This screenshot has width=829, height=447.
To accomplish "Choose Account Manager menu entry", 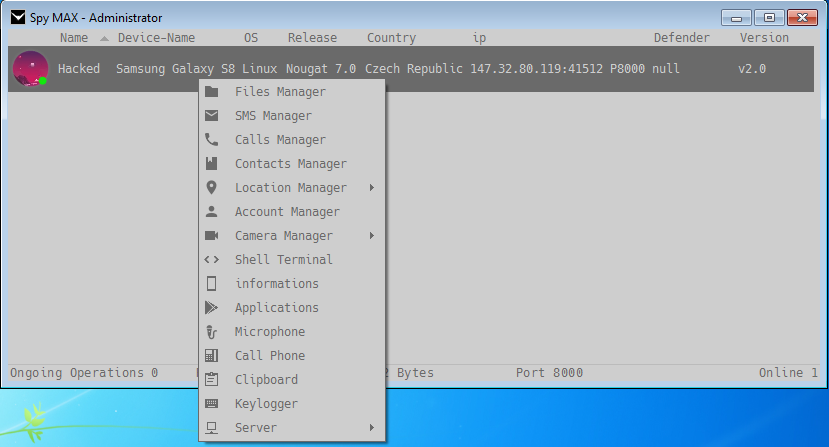I will tap(292, 212).
